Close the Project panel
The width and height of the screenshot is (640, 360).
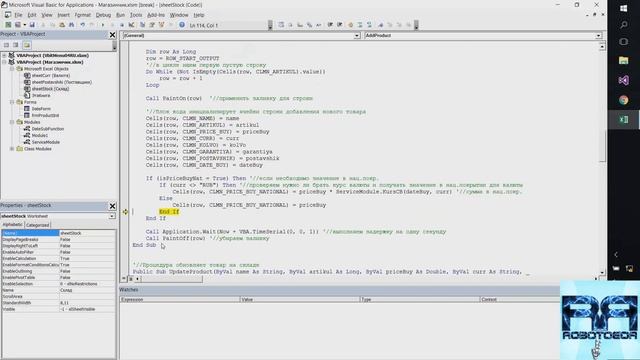click(x=112, y=35)
